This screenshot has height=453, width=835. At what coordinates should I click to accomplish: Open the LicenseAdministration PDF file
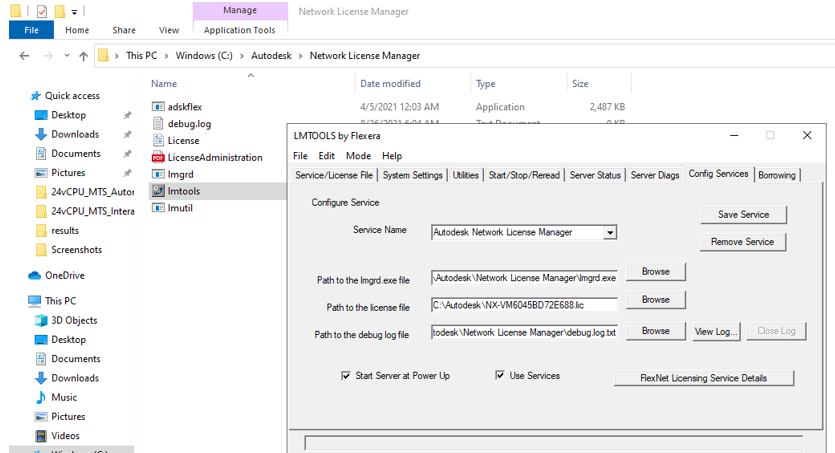point(214,157)
